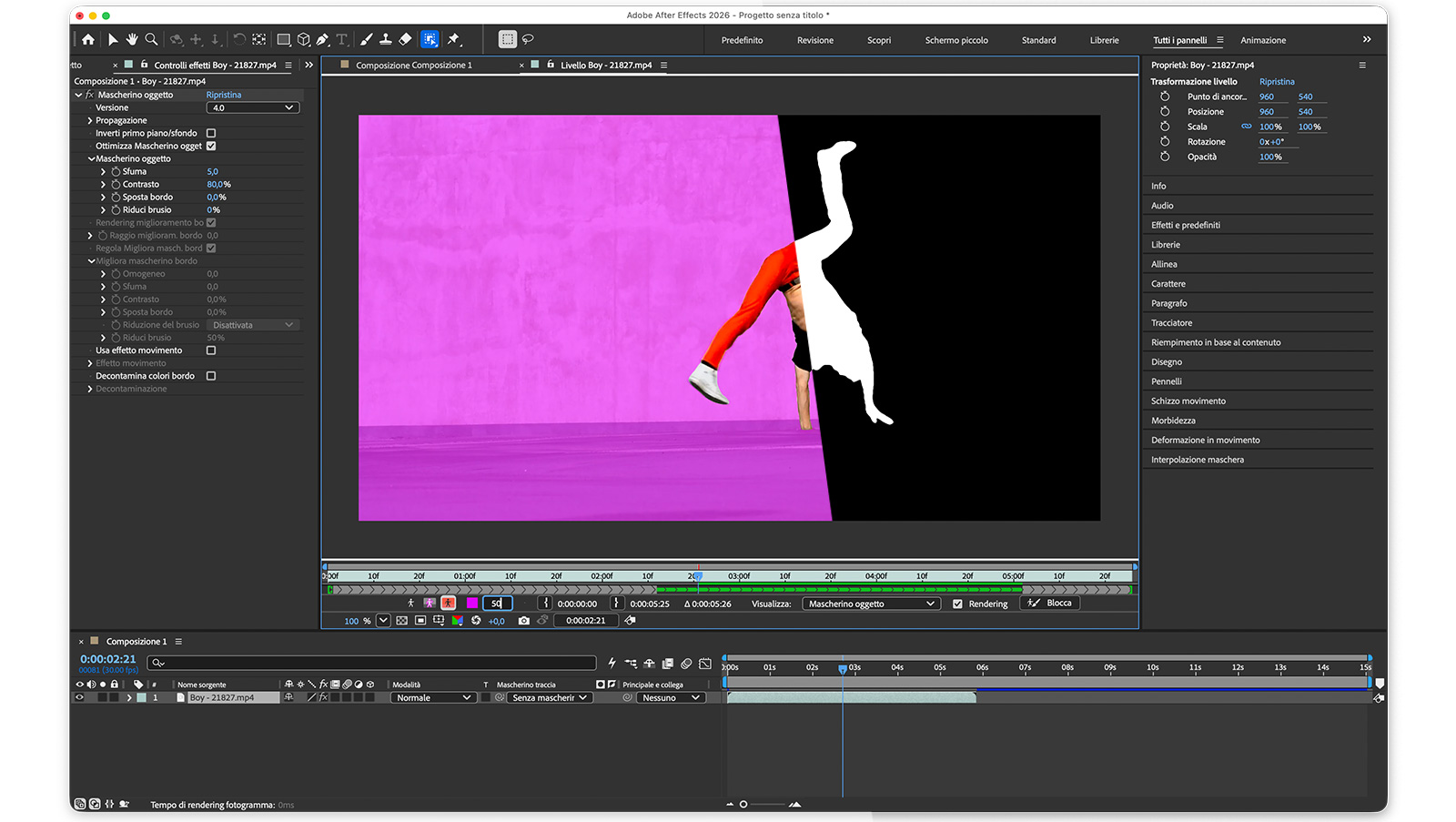Select the Eraser tool
The image size is (1456, 822).
(x=406, y=39)
